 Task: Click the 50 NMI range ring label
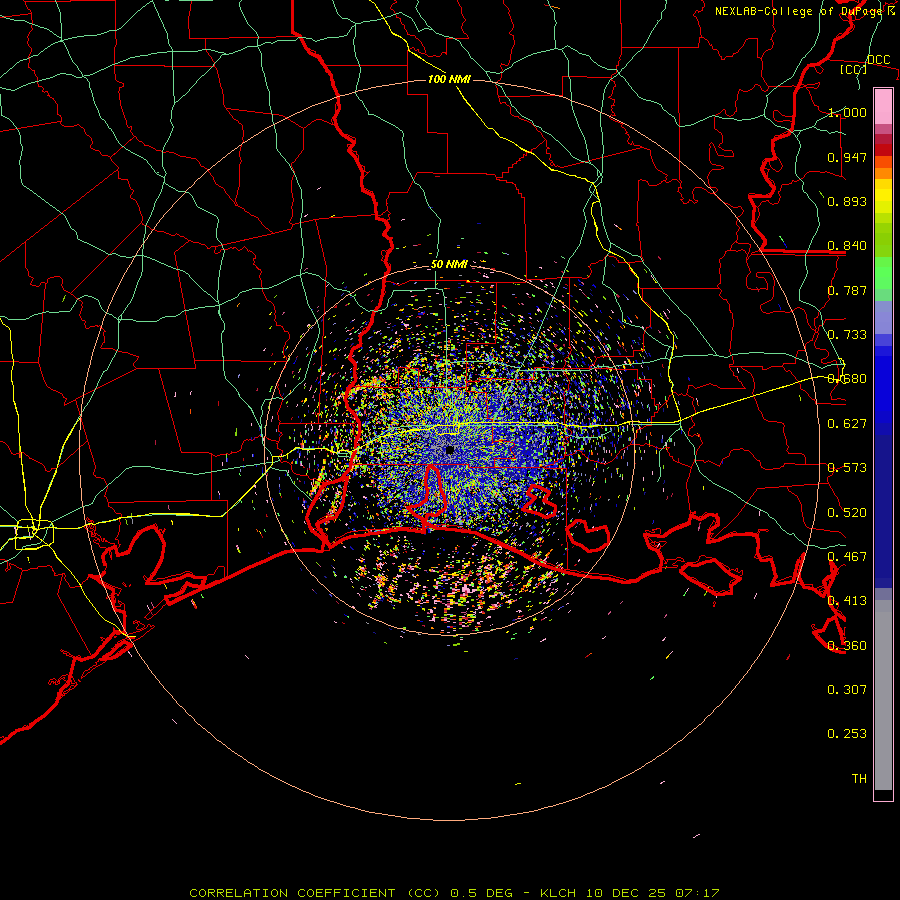pos(449,265)
